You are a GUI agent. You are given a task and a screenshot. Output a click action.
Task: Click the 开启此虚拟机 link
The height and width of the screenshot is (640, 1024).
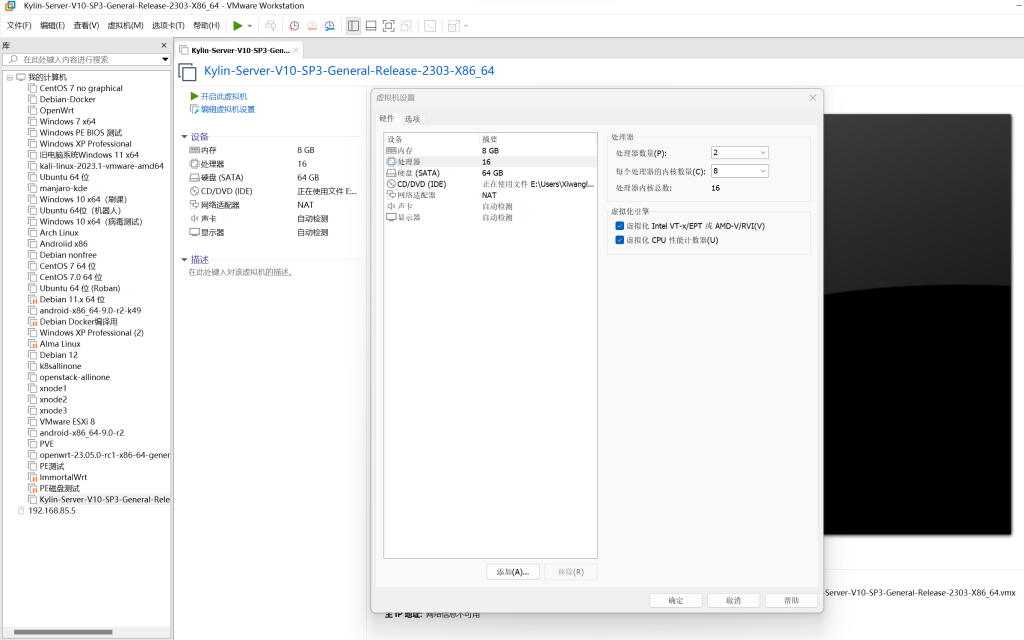[224, 97]
